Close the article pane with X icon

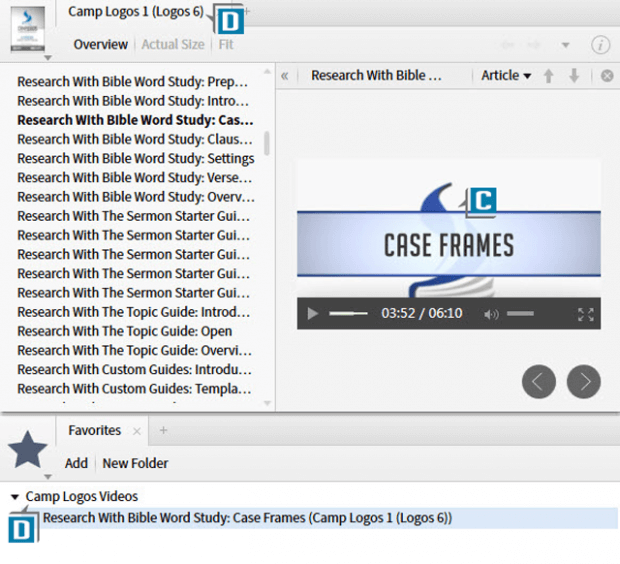tap(606, 76)
